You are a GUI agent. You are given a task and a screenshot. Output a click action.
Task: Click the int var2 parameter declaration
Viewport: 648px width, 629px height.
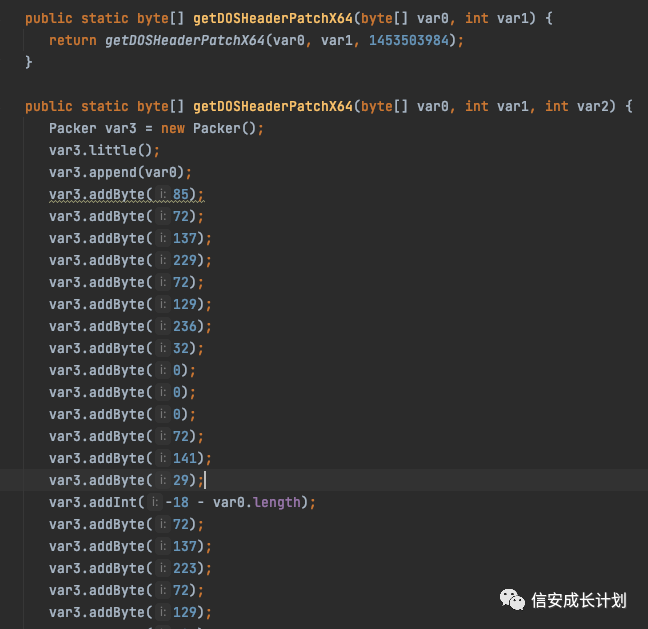(577, 107)
